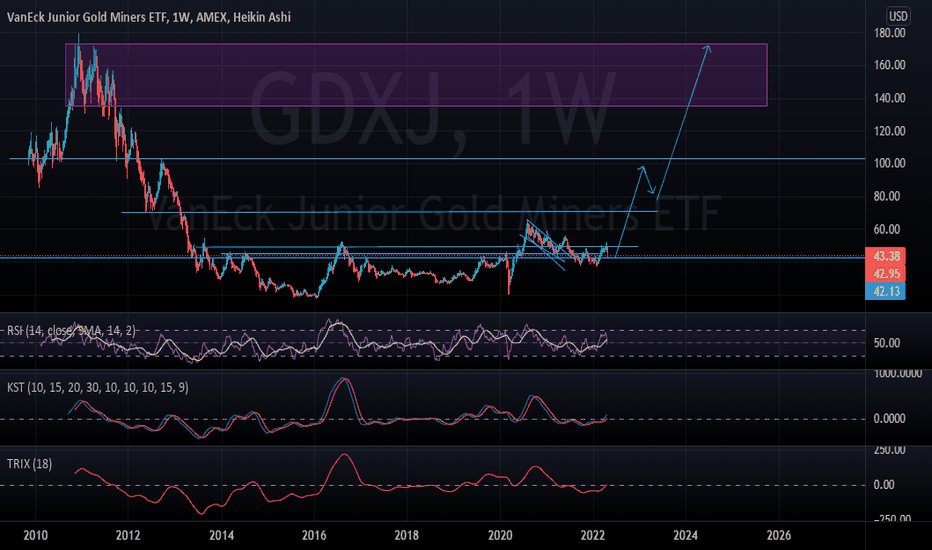Click the red 42.95 price label
The width and height of the screenshot is (932, 550).
click(886, 274)
